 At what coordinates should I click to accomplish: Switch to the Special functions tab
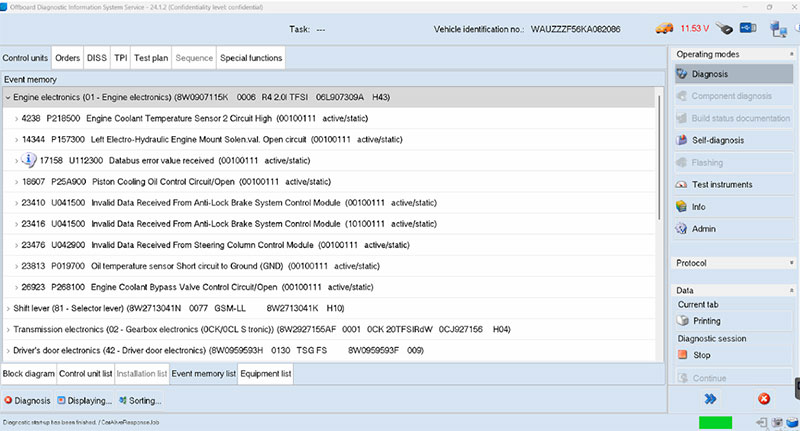pyautogui.click(x=251, y=58)
